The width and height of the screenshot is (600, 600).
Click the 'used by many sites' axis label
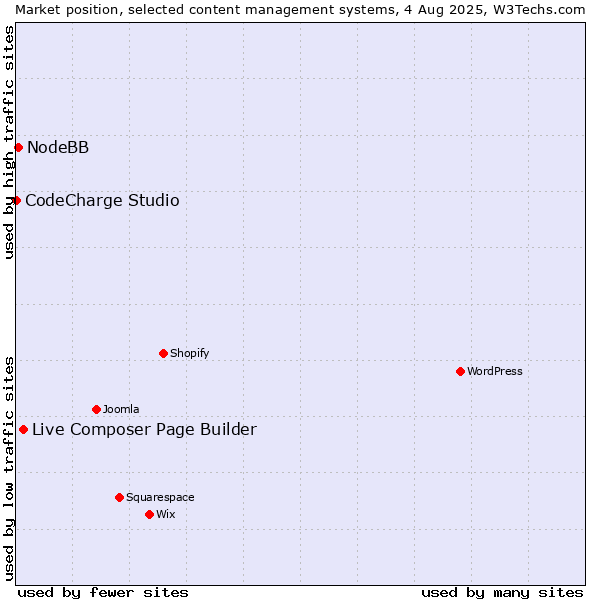[x=502, y=593]
